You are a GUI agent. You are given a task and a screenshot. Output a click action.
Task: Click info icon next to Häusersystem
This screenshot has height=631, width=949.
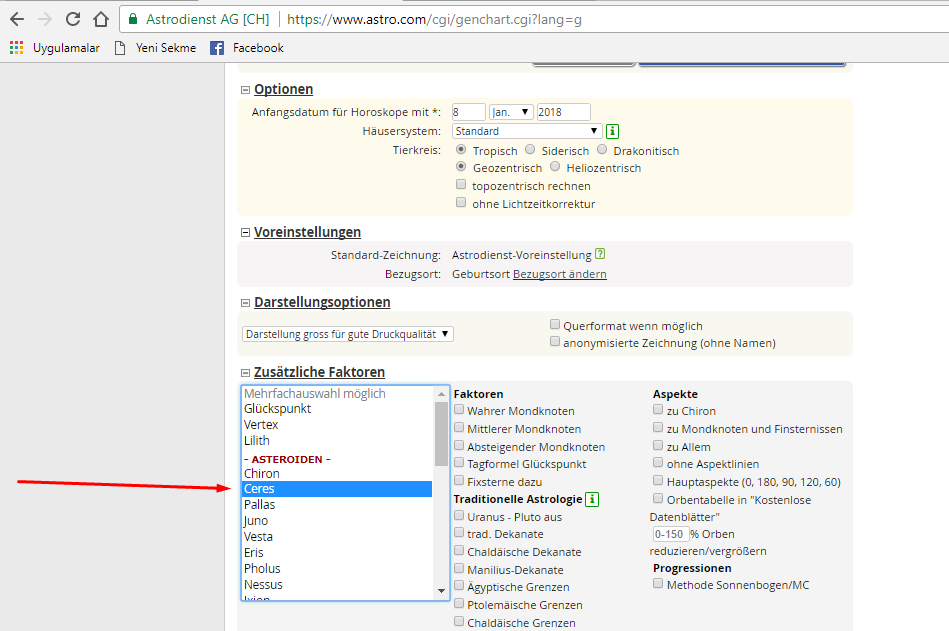pos(612,131)
